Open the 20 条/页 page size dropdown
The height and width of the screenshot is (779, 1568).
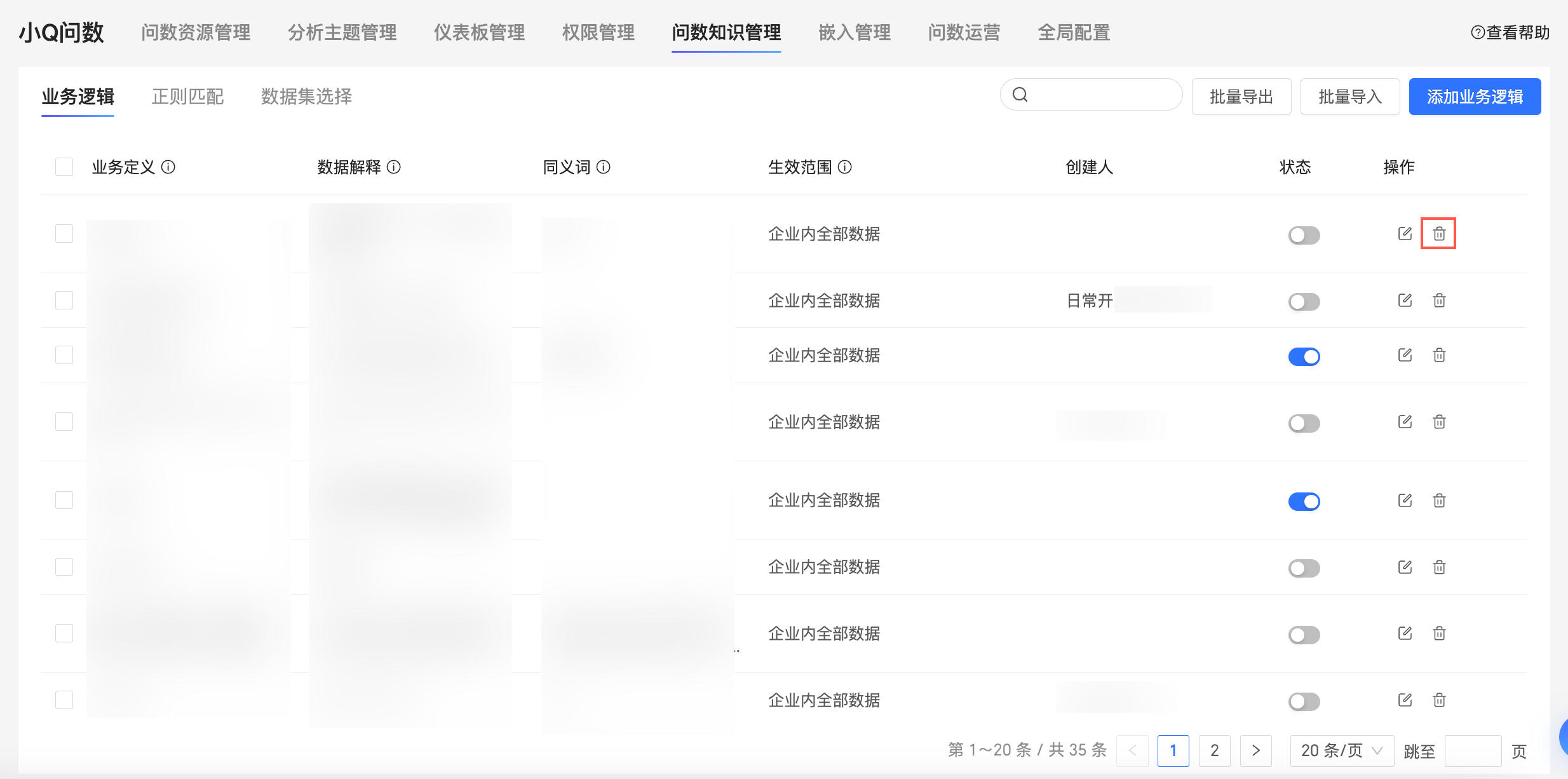(1341, 750)
